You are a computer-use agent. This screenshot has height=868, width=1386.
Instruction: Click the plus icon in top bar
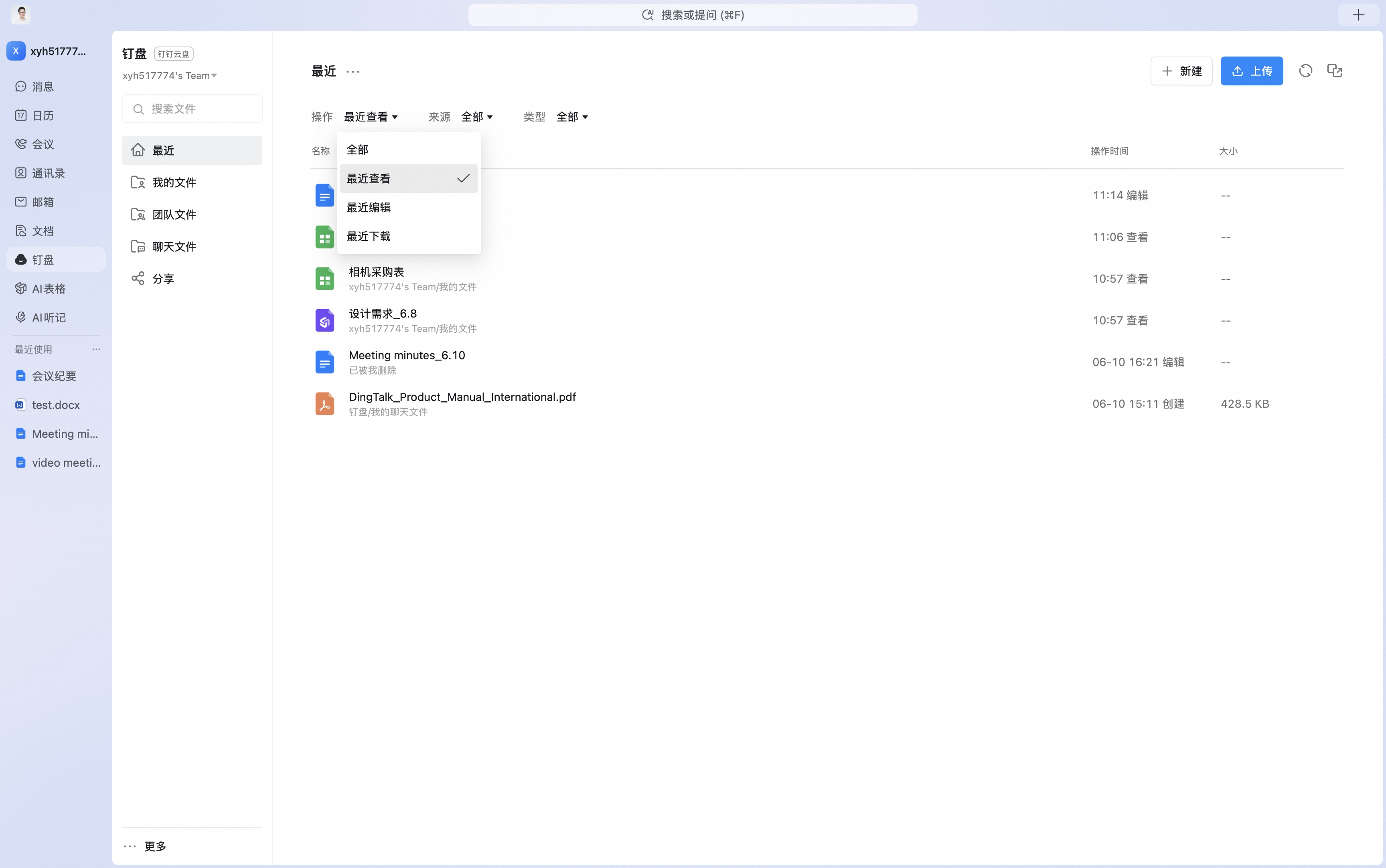tap(1358, 15)
